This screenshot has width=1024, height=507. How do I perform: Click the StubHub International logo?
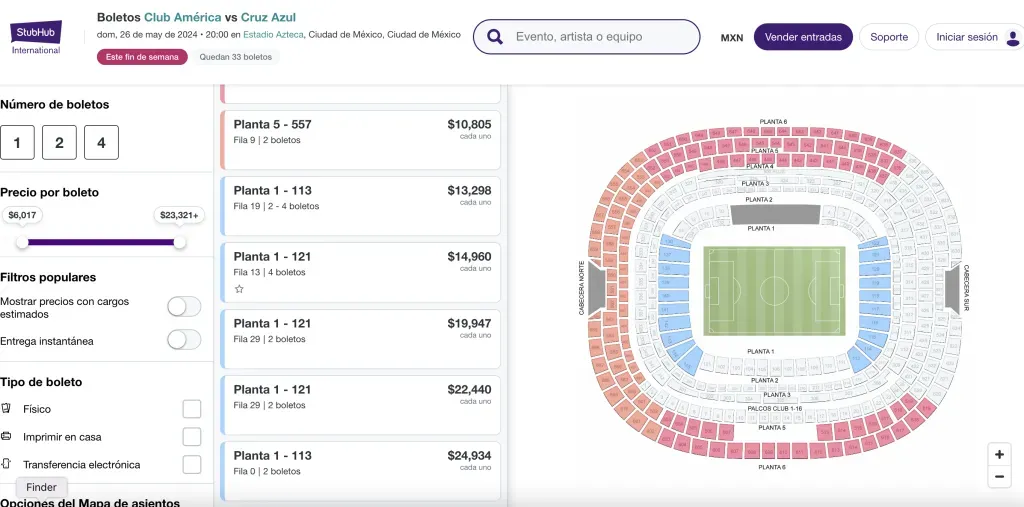pyautogui.click(x=37, y=37)
